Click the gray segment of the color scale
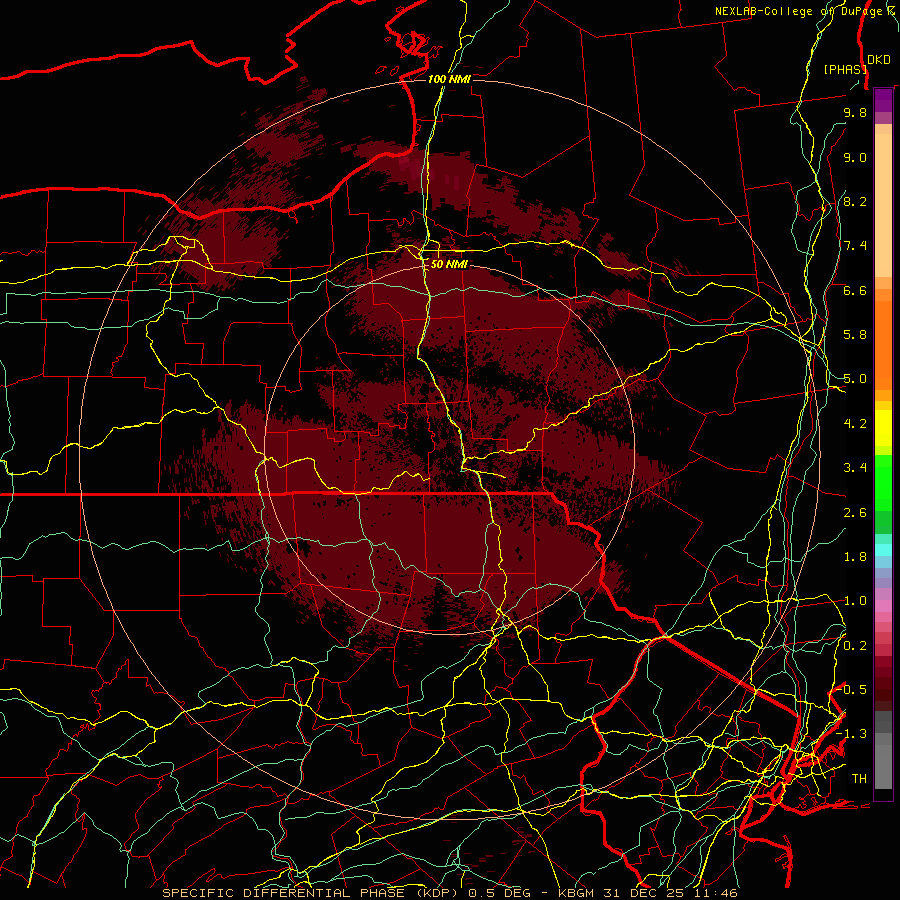900x900 pixels. [x=883, y=751]
